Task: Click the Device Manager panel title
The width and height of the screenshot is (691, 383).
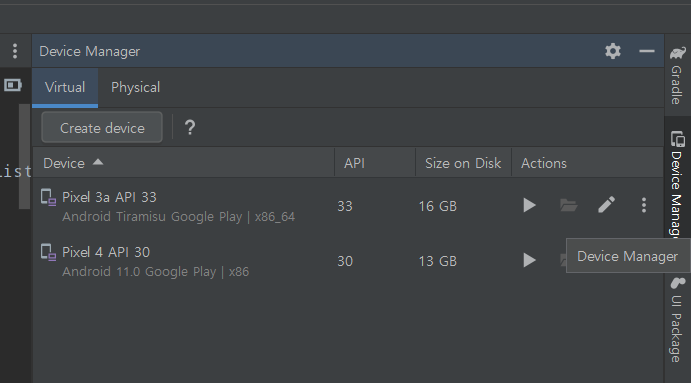Action: pyautogui.click(x=89, y=52)
